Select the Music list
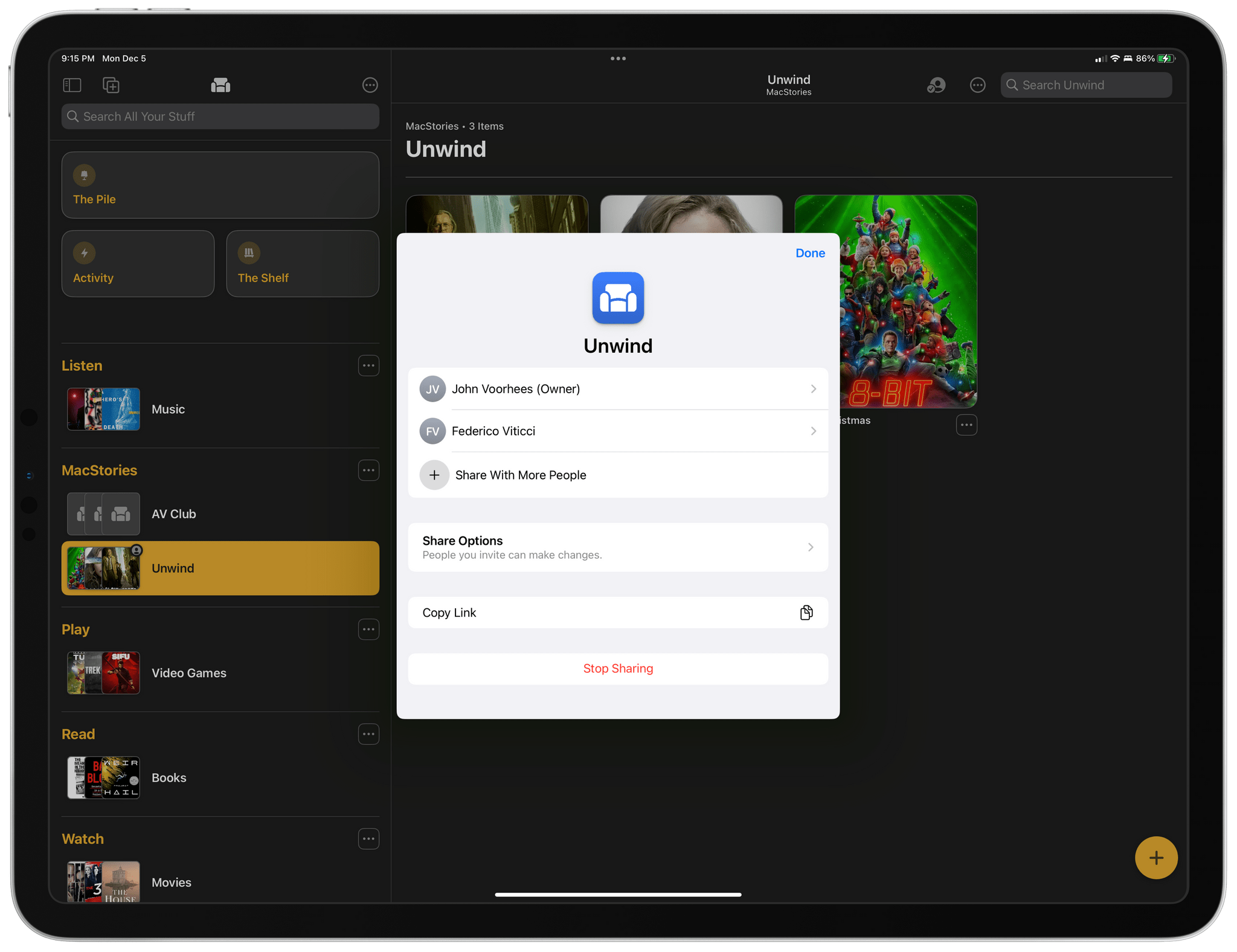 (x=220, y=409)
